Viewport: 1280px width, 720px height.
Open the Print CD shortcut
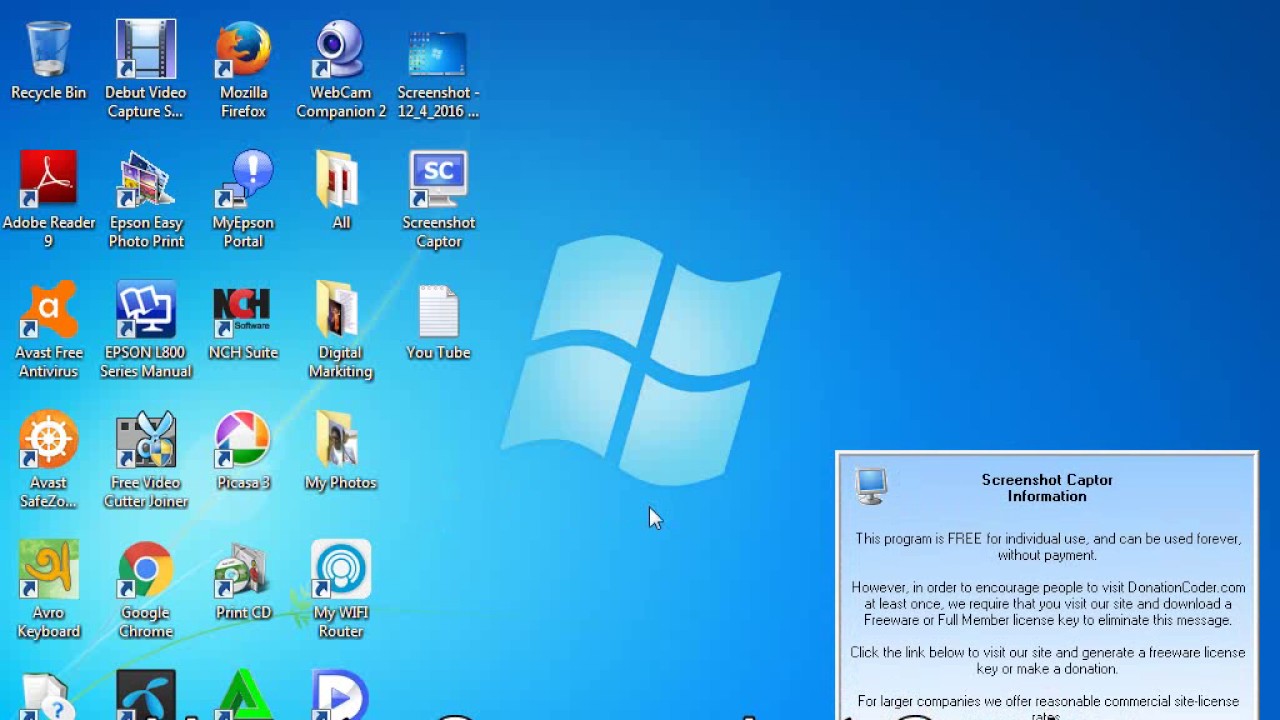(243, 582)
